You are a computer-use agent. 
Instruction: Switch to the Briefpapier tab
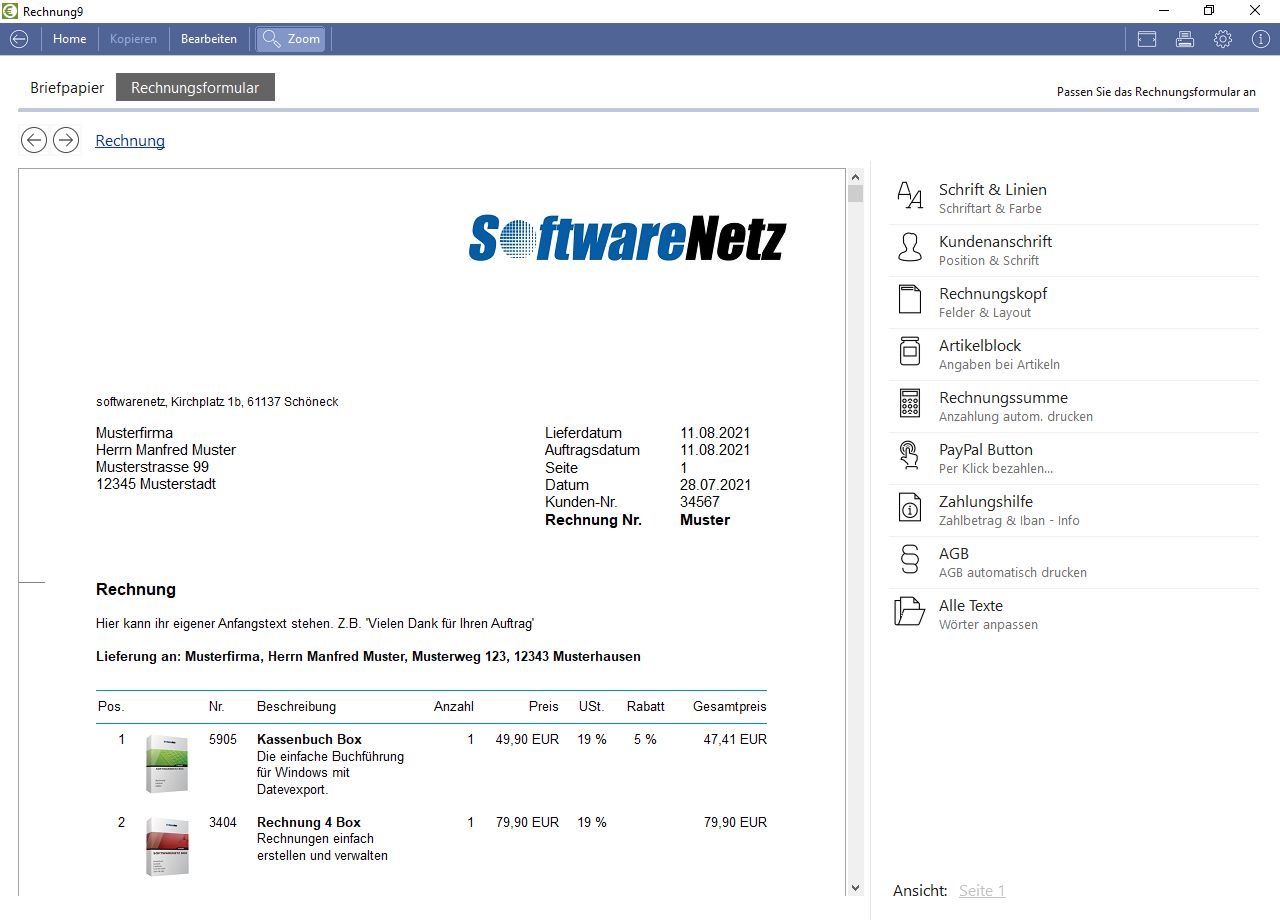tap(67, 88)
